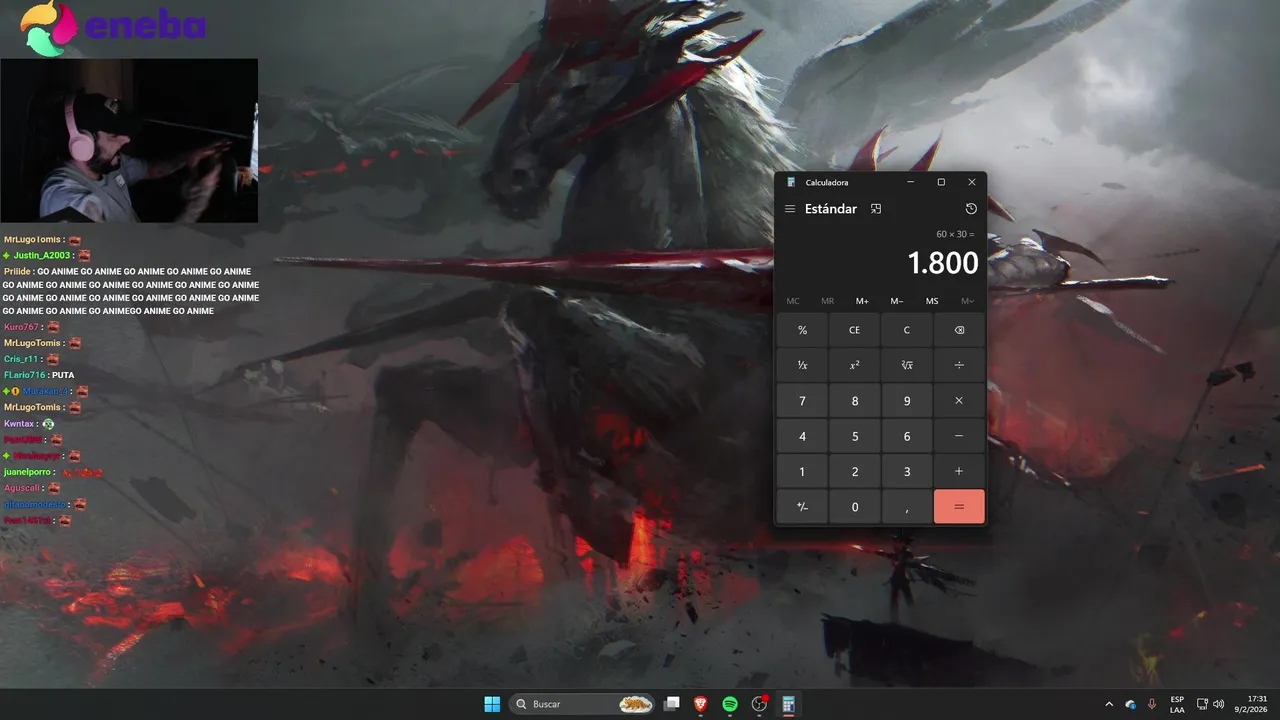This screenshot has height=720, width=1280.
Task: Click the MS memory store button
Action: (932, 301)
